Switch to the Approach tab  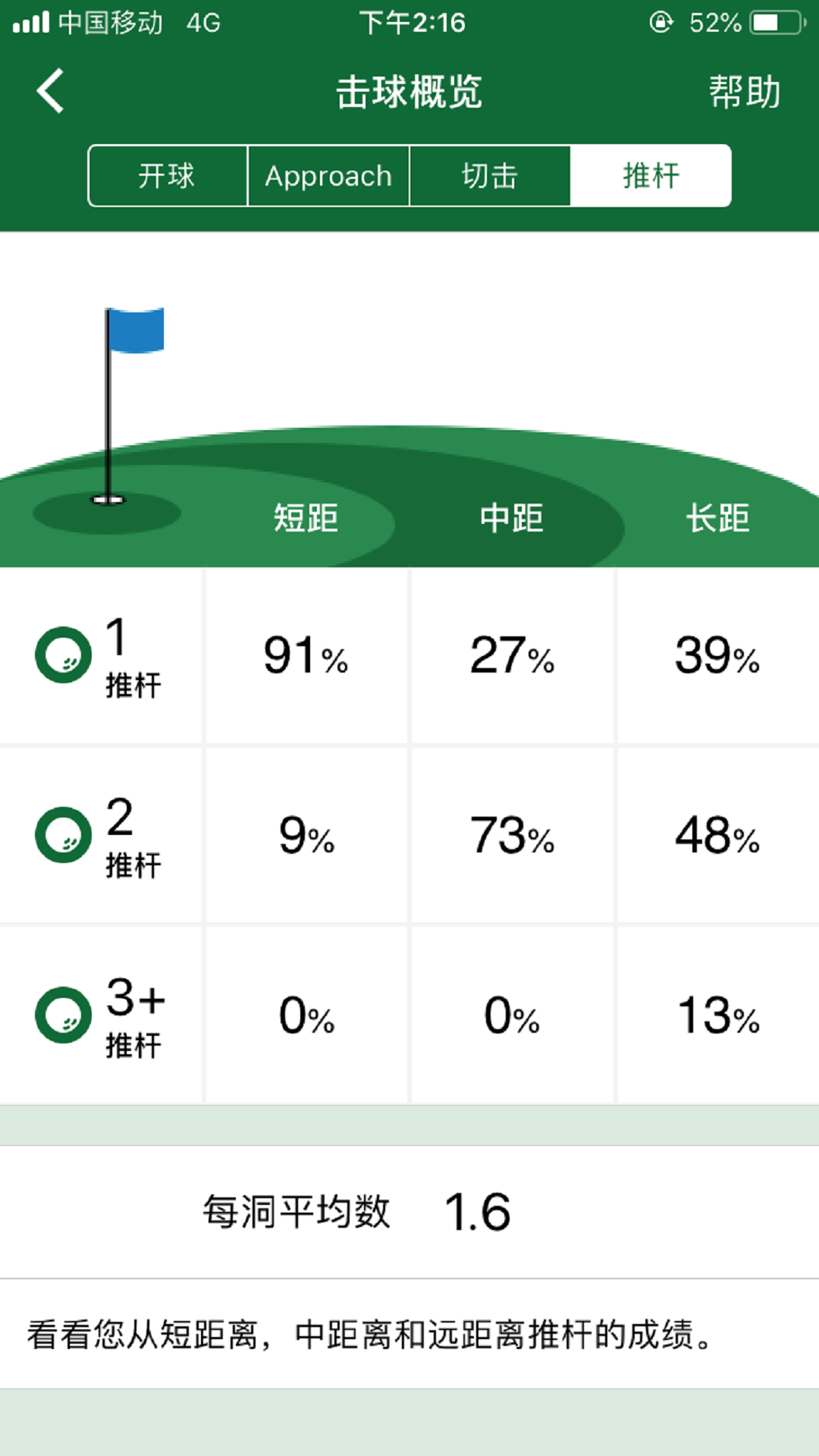(x=328, y=176)
